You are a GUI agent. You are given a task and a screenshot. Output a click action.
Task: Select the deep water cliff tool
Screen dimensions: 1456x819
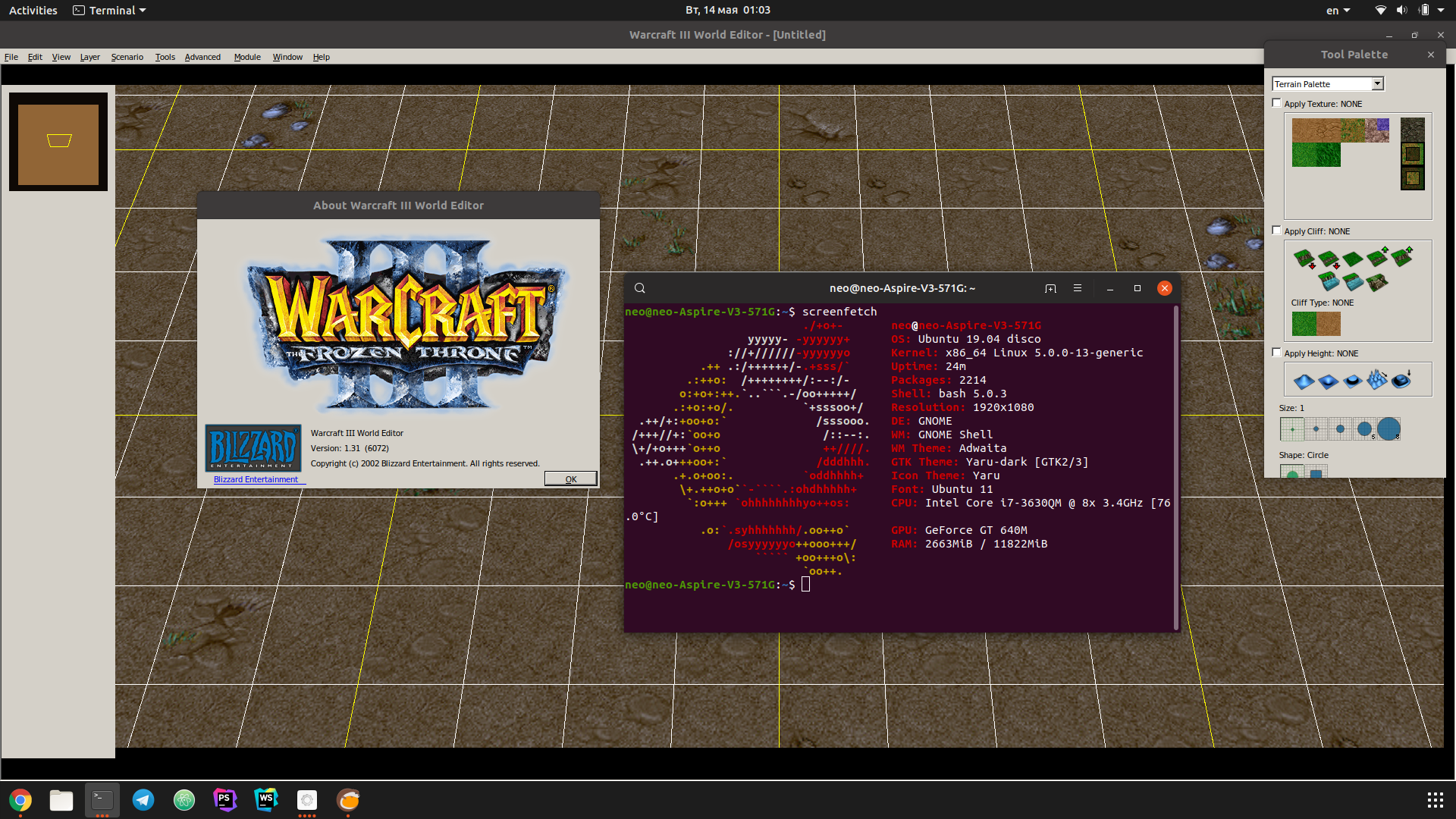click(1329, 282)
